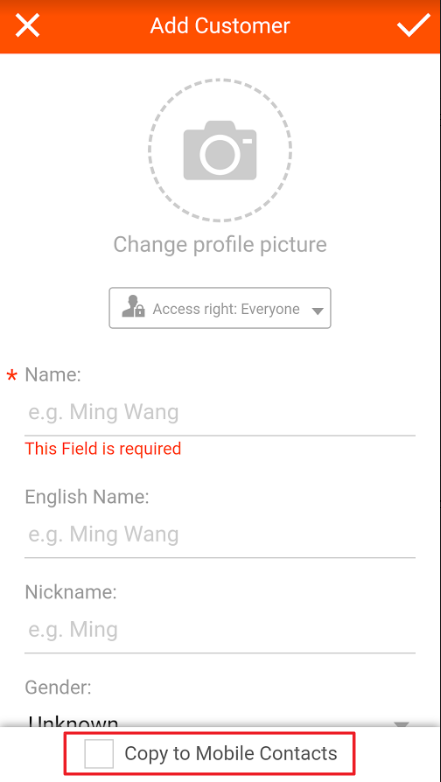The height and width of the screenshot is (782, 441).
Task: Tap the camera icon to add photo
Action: [220, 150]
